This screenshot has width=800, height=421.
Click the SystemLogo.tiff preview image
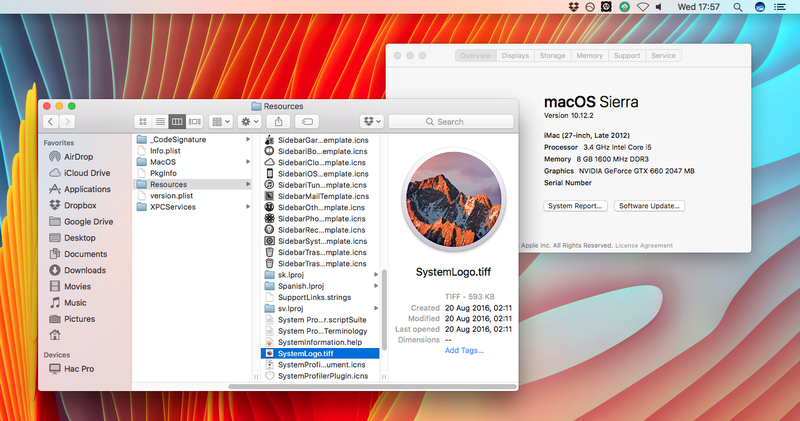pos(454,200)
